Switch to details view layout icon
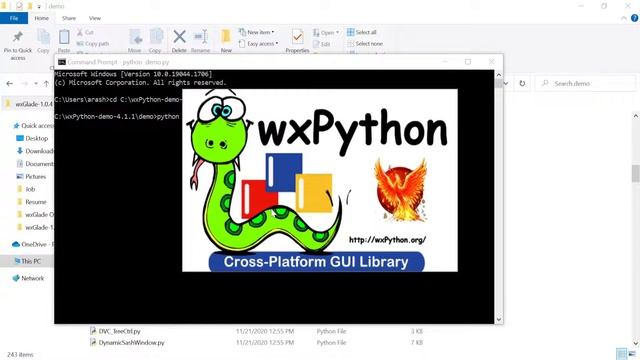 coord(621,354)
